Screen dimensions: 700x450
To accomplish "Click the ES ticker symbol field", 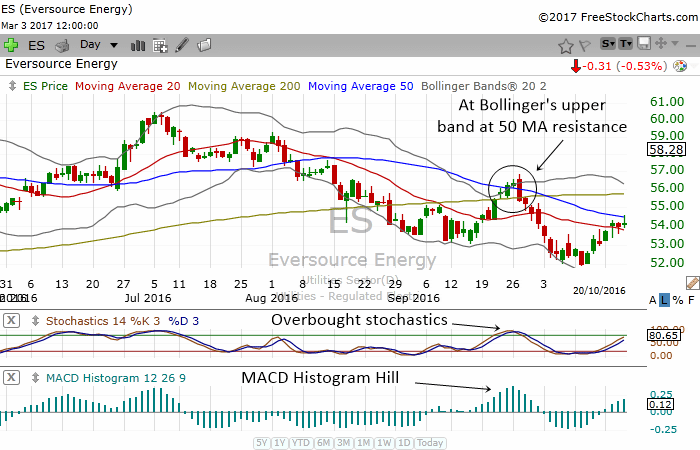I will [36, 46].
